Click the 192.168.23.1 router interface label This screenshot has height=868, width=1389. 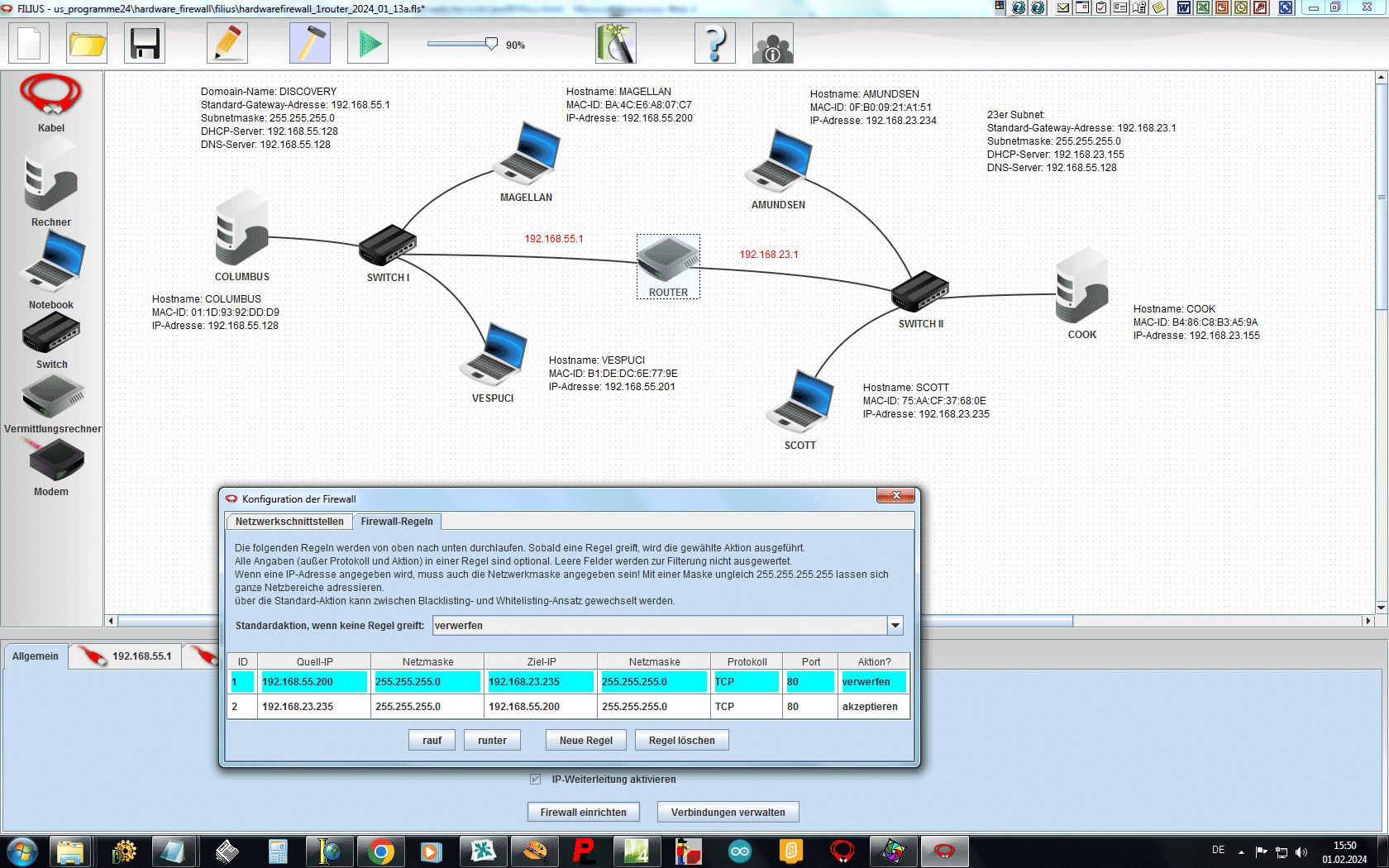(769, 255)
